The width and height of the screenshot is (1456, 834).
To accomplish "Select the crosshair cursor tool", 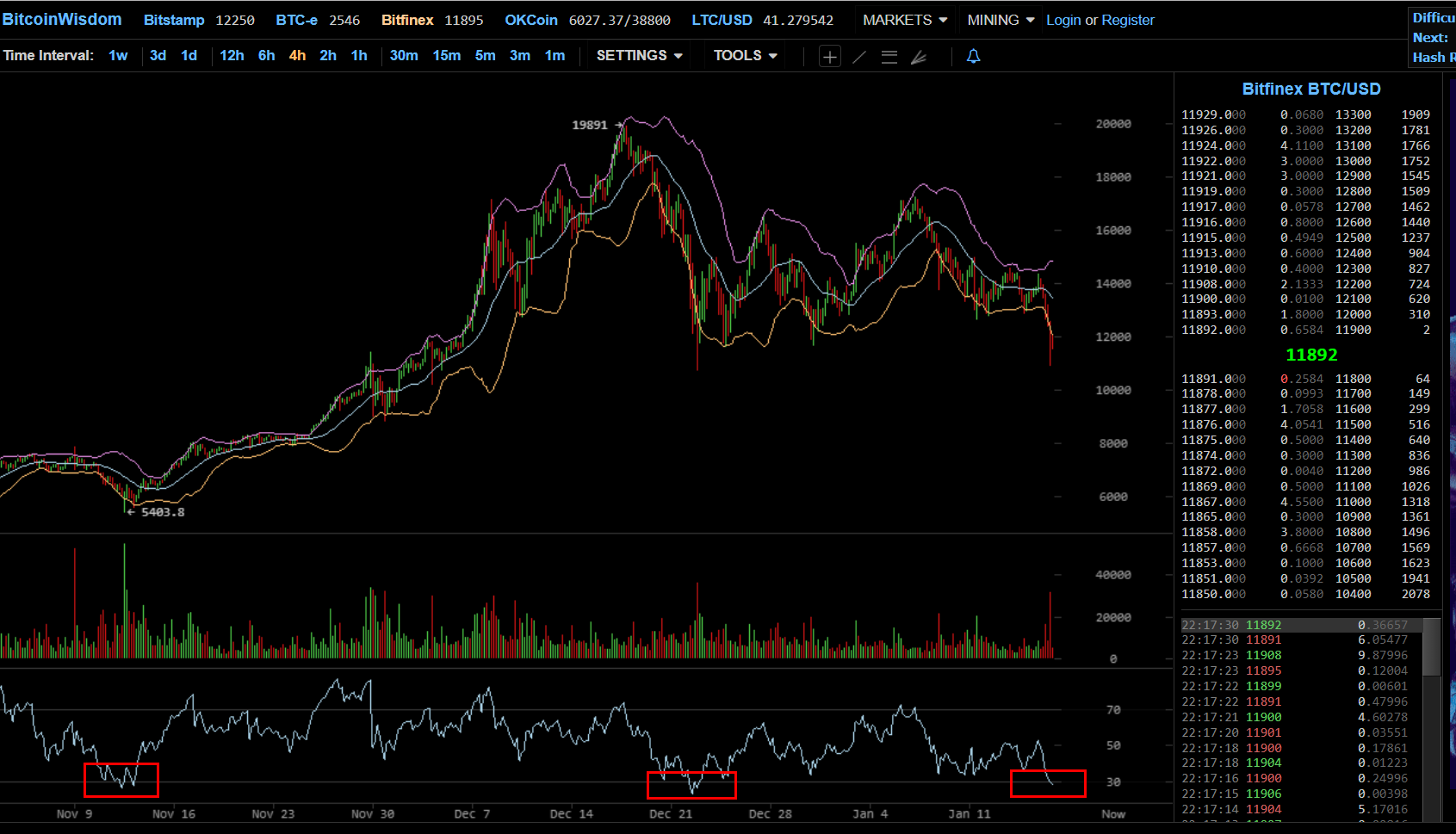I will click(x=830, y=57).
